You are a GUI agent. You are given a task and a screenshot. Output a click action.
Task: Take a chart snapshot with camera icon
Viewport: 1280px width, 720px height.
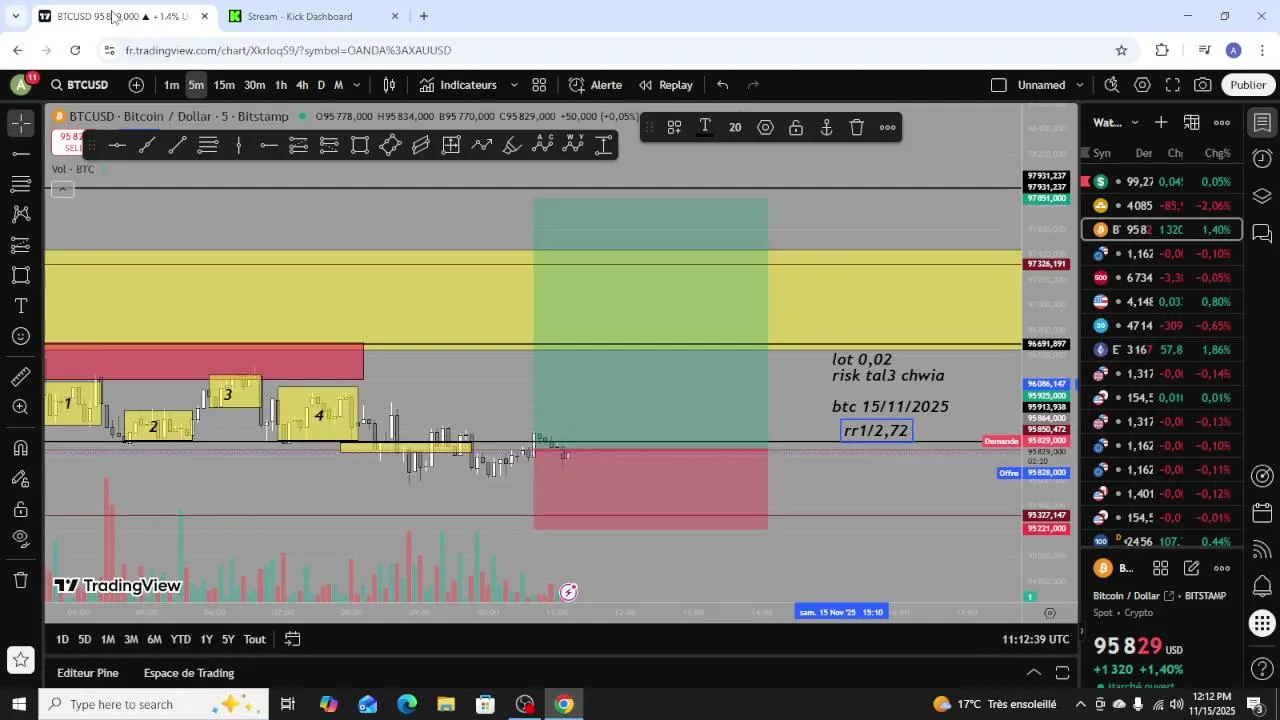click(x=1203, y=85)
